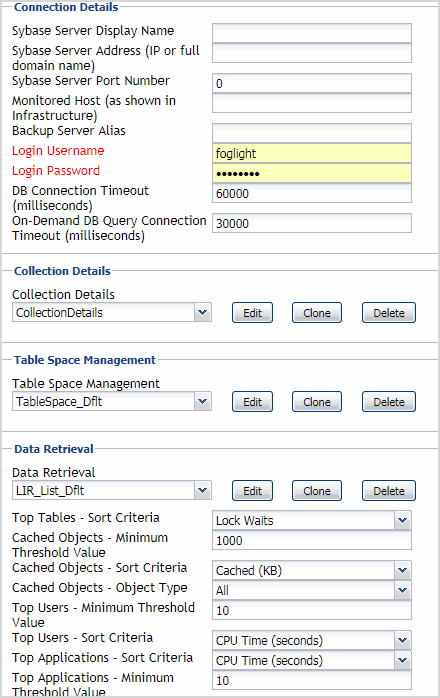Click the Sybase Server Display Name field

312,33
